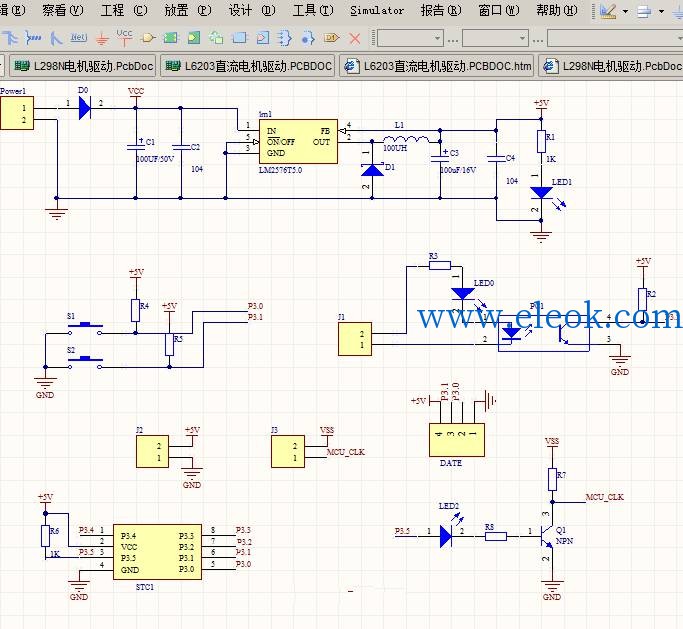Viewport: 683px width, 629px height.
Task: Click the Place Sheet Symbol icon
Action: pos(171,38)
